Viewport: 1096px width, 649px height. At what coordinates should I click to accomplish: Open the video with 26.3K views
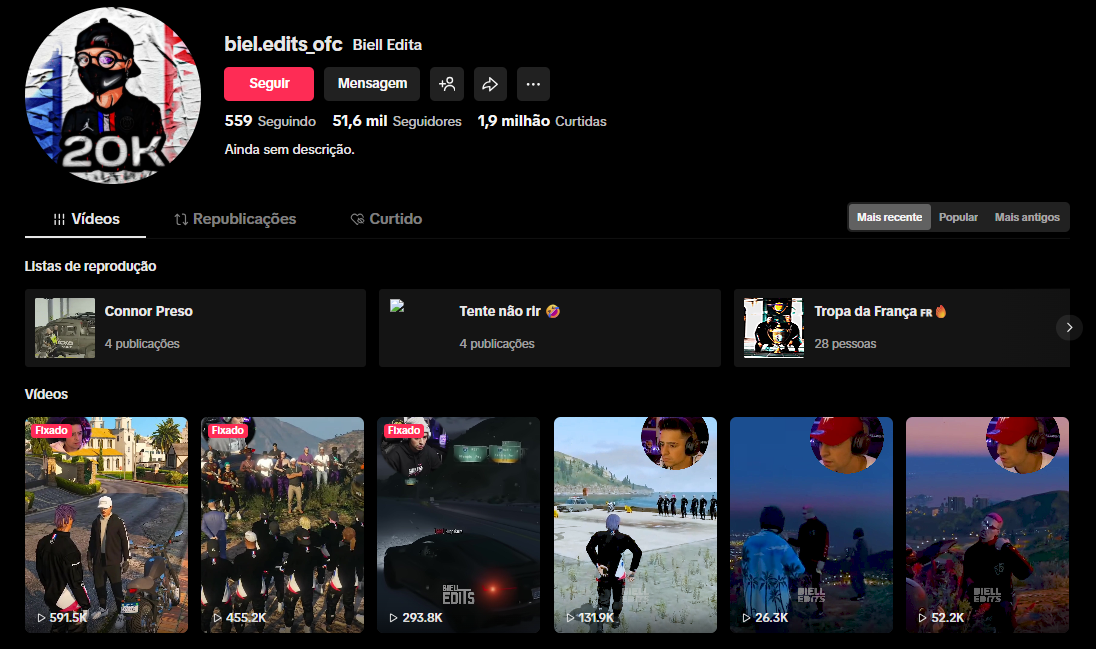point(812,525)
